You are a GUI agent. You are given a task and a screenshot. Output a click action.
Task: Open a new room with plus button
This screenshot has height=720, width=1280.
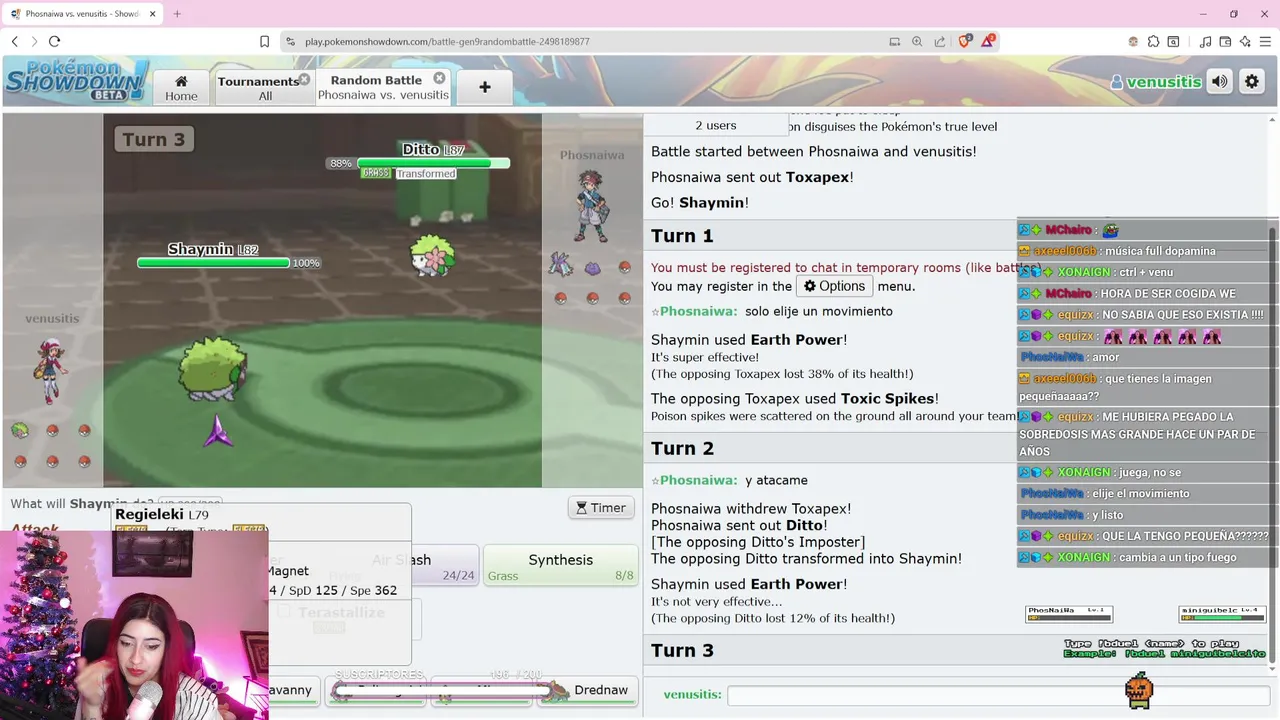coord(484,87)
